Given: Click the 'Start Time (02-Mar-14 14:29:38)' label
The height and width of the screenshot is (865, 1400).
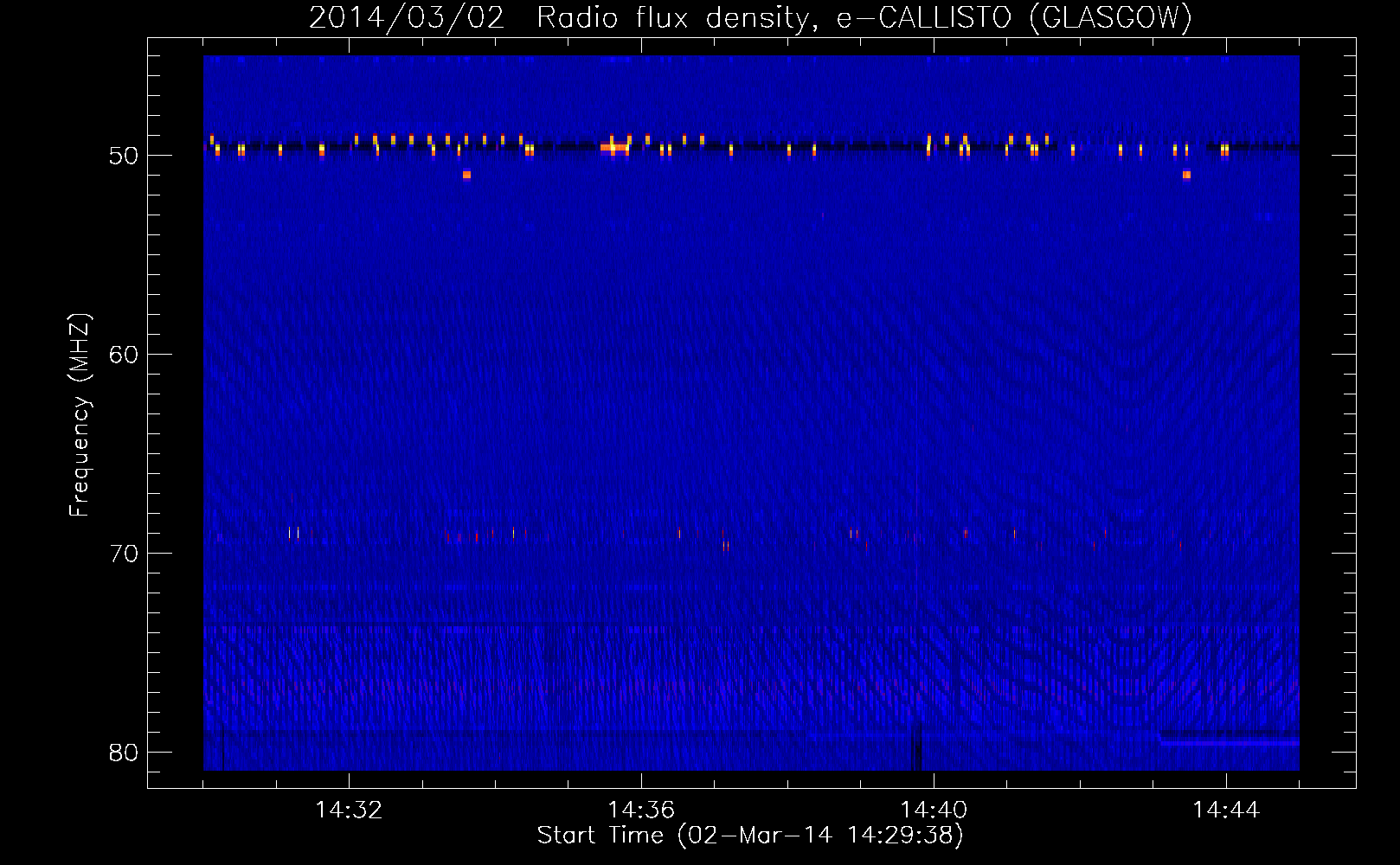Looking at the screenshot, I should [x=750, y=836].
